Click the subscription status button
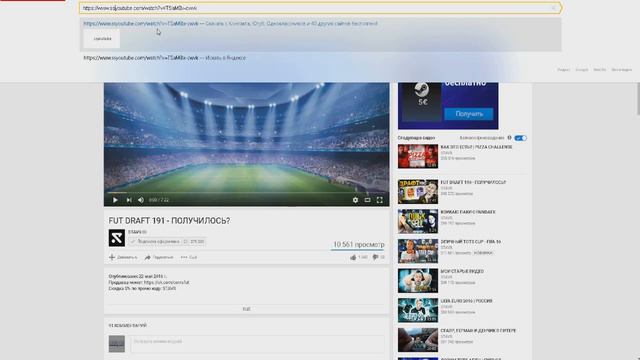This screenshot has height=360, width=640. (x=167, y=242)
